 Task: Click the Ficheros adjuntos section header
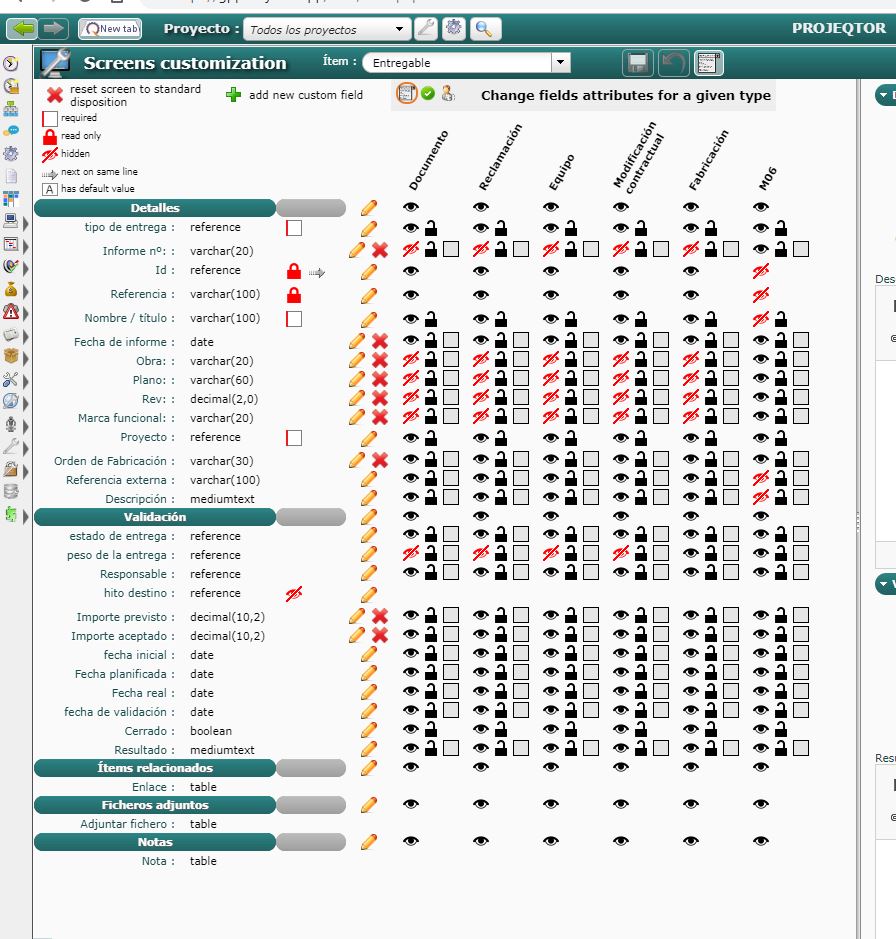coord(155,805)
